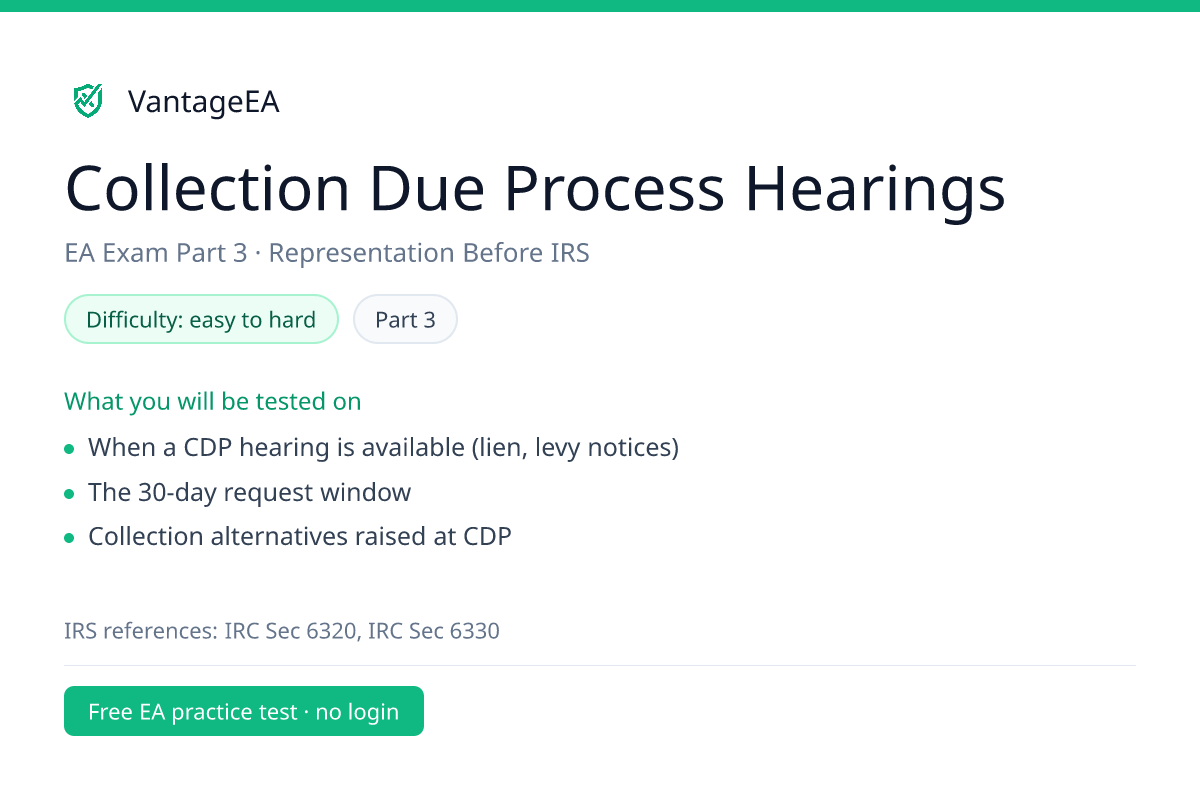
Task: Click the Collection Due Process Hearings title
Action: pos(535,188)
